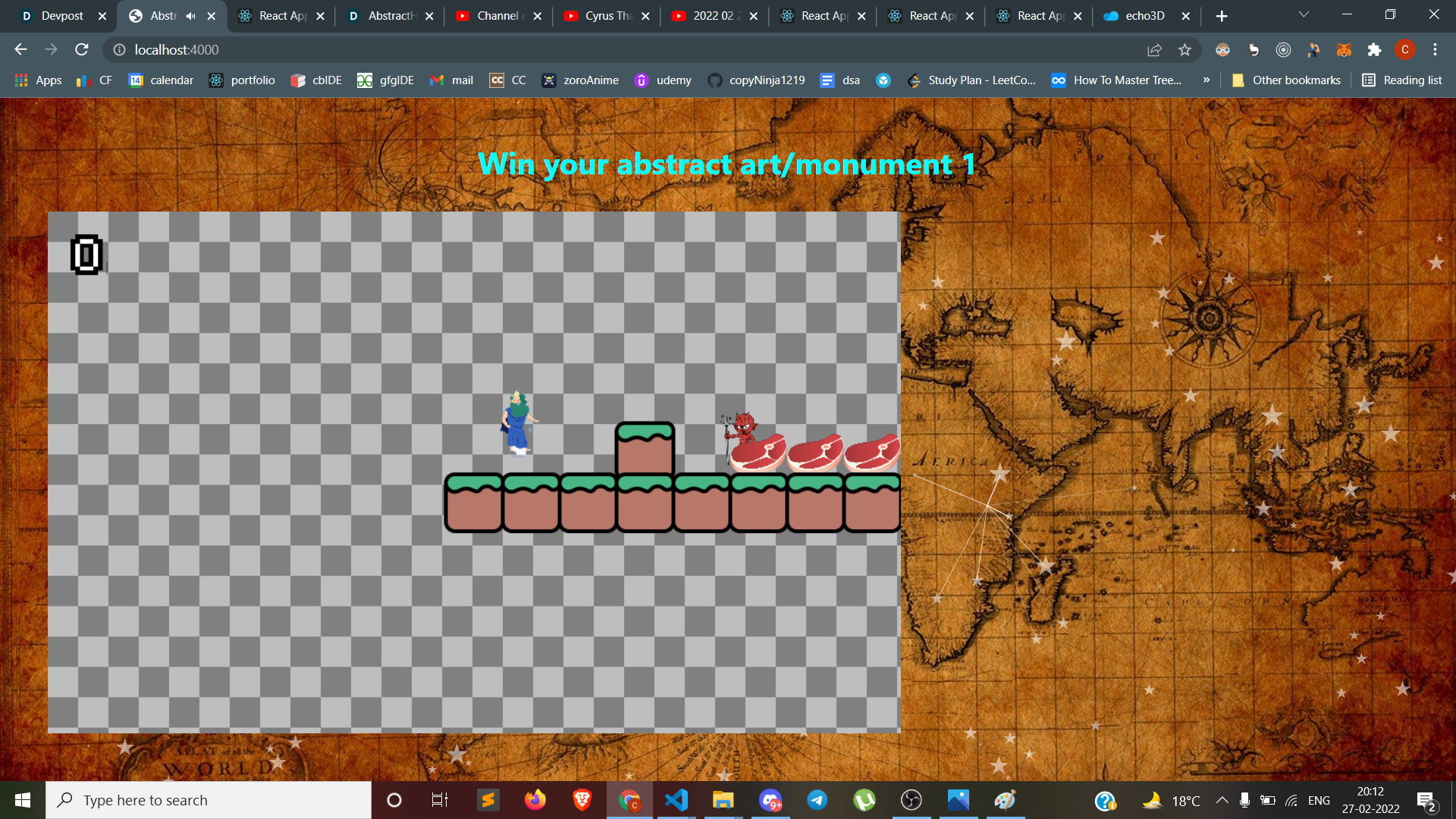Expand hidden bookmarks overflow chevron
The image size is (1456, 819).
pos(1206,80)
